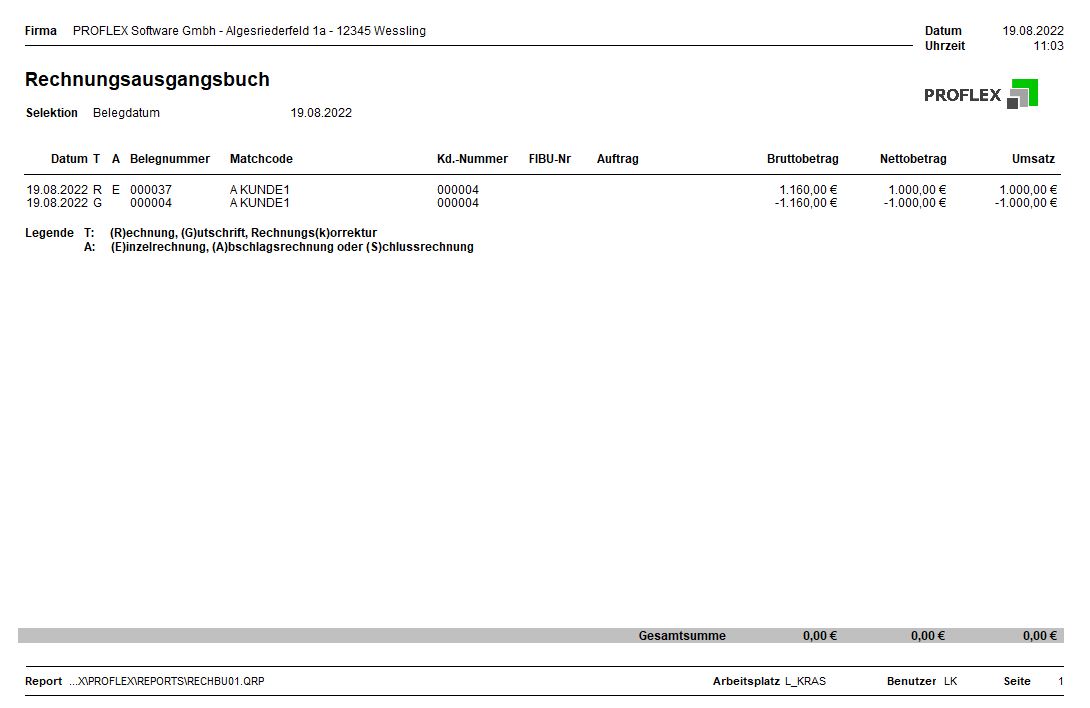Click the Matchcode column header

[261, 159]
